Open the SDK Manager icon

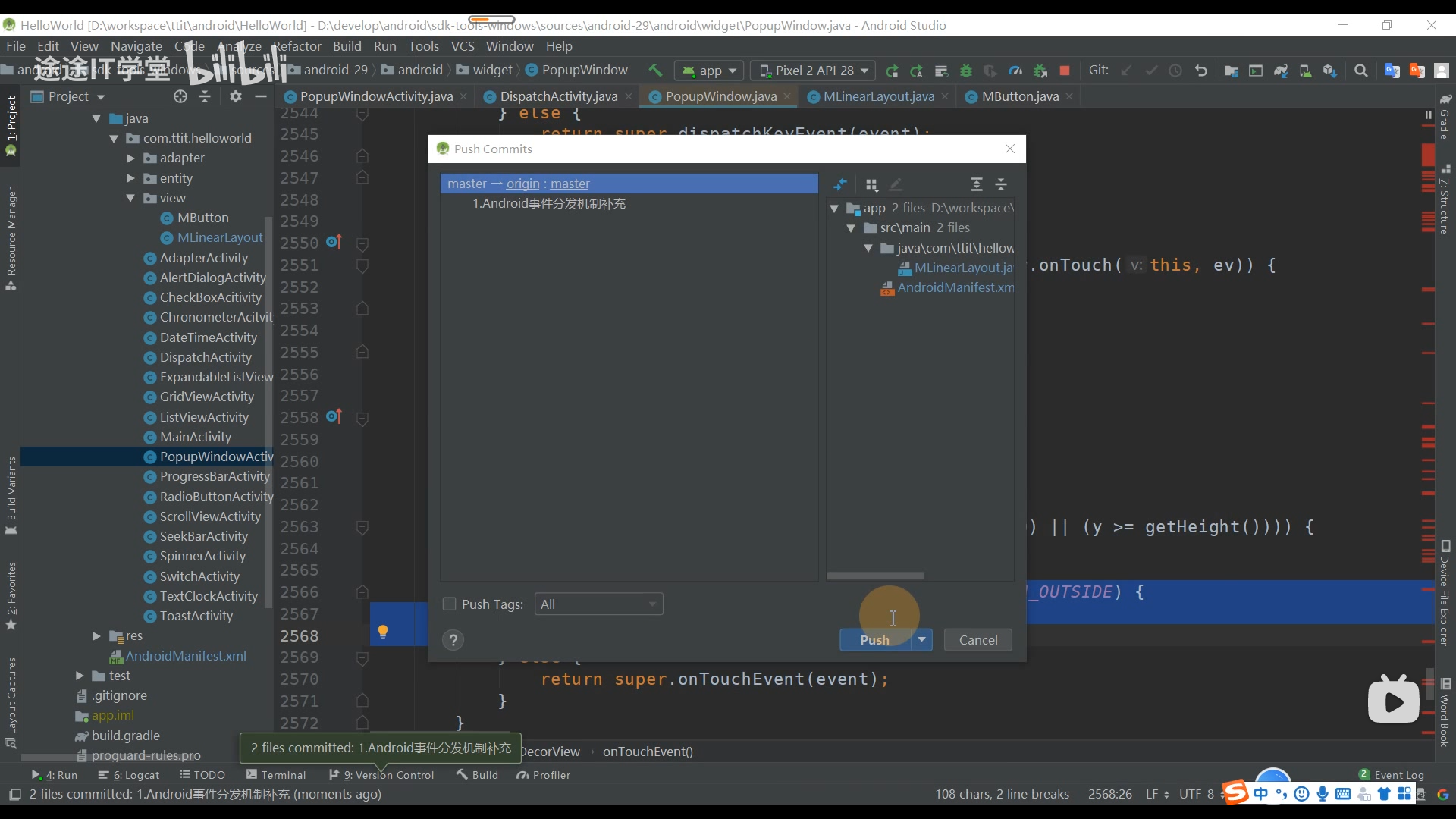click(x=1329, y=71)
